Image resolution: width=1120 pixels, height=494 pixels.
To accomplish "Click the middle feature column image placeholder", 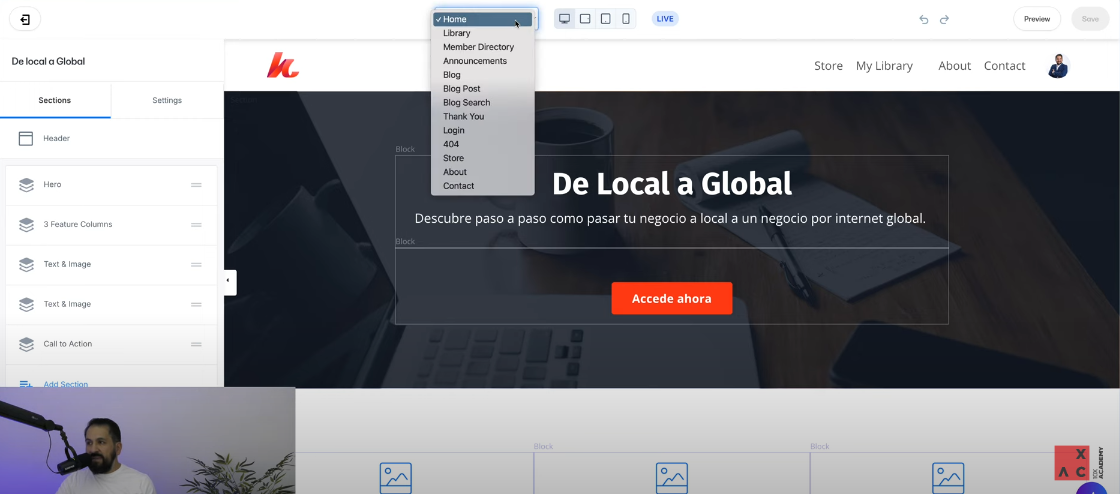I will [x=671, y=478].
